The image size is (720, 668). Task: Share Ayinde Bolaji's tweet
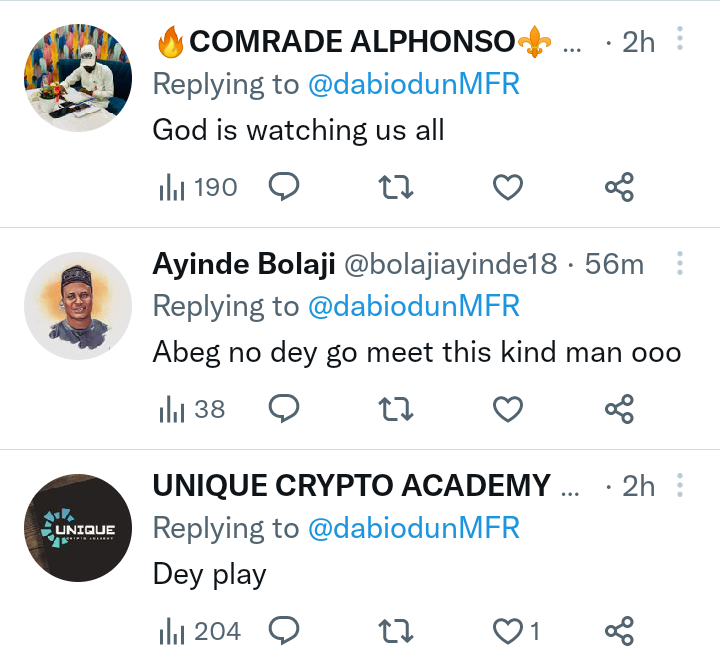pos(620,409)
